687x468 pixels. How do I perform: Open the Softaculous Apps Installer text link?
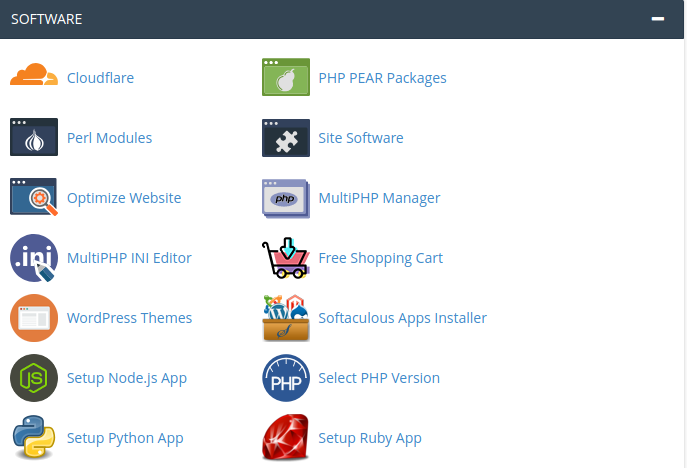point(402,318)
